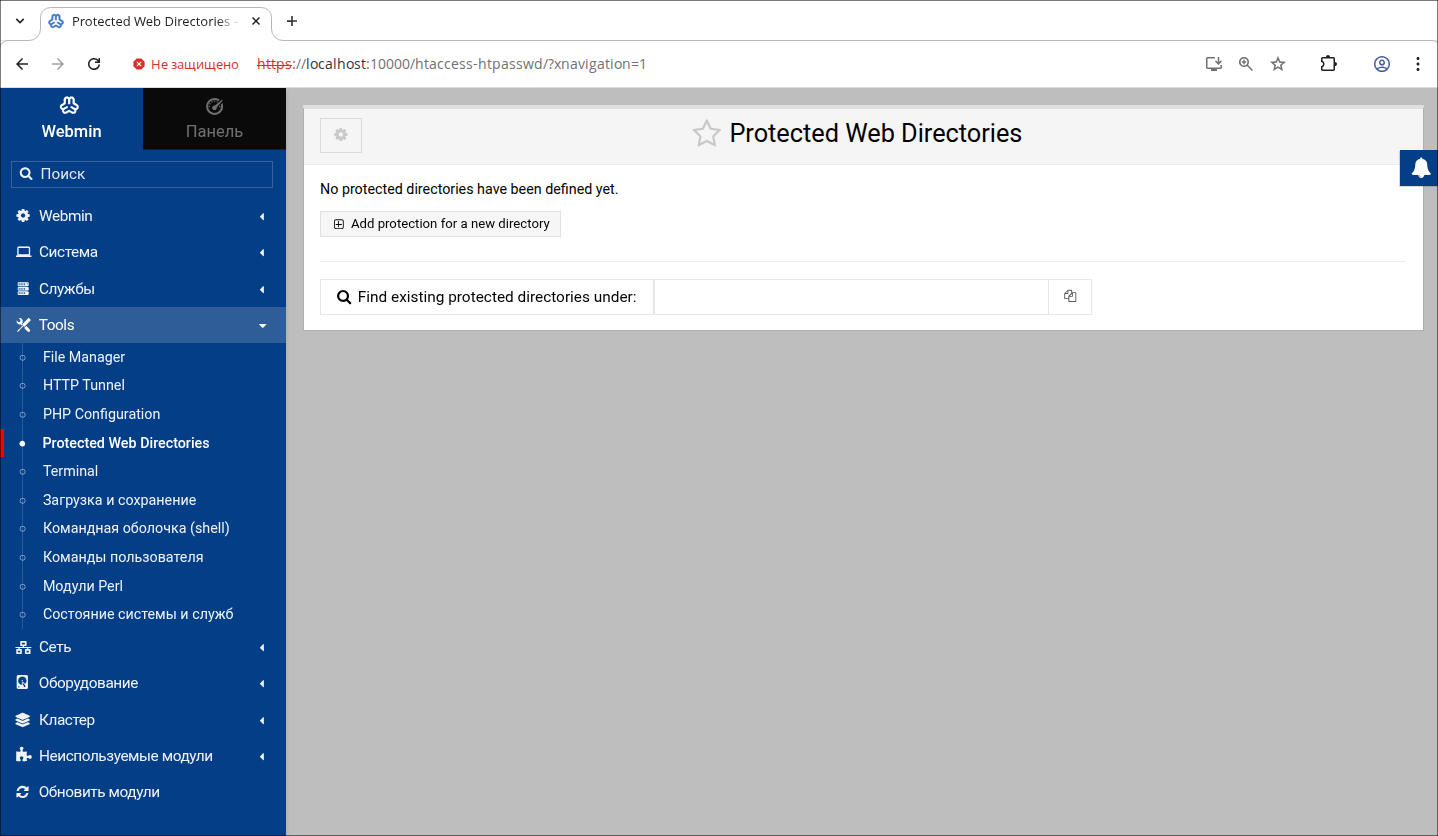
Task: Click the directory chooser icon beside search field
Action: click(1070, 297)
